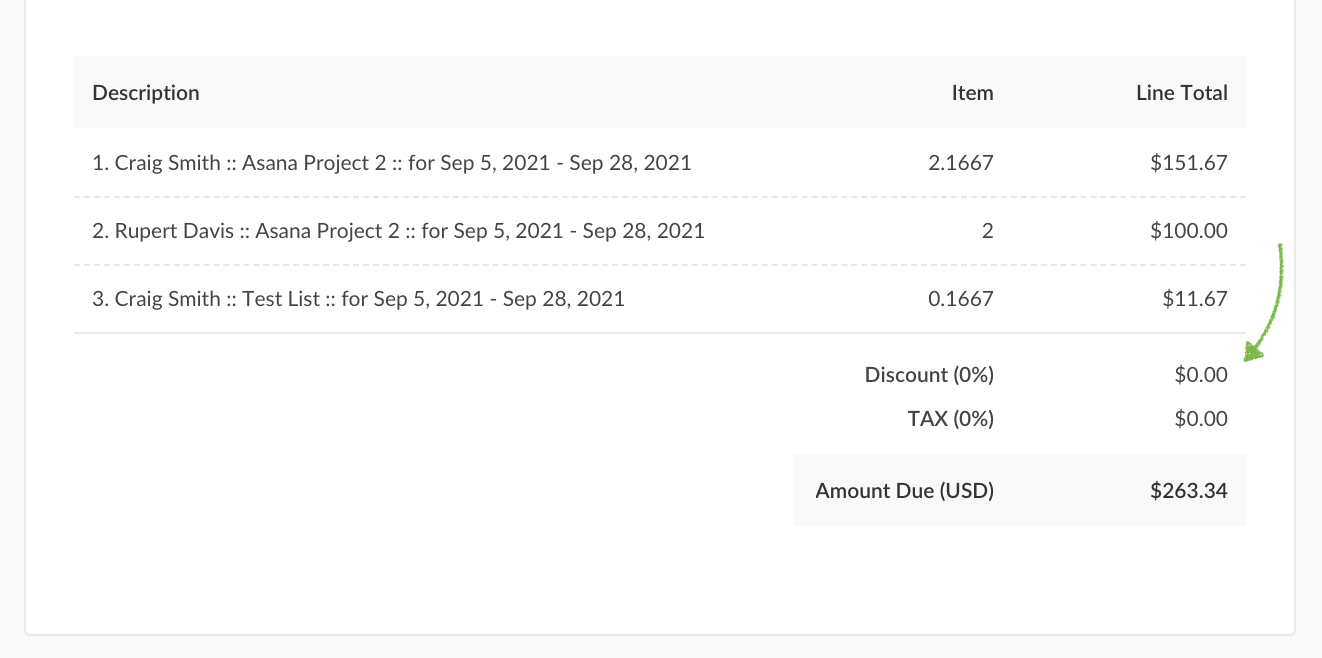Click the Description column header
The height and width of the screenshot is (658, 1322).
(146, 93)
